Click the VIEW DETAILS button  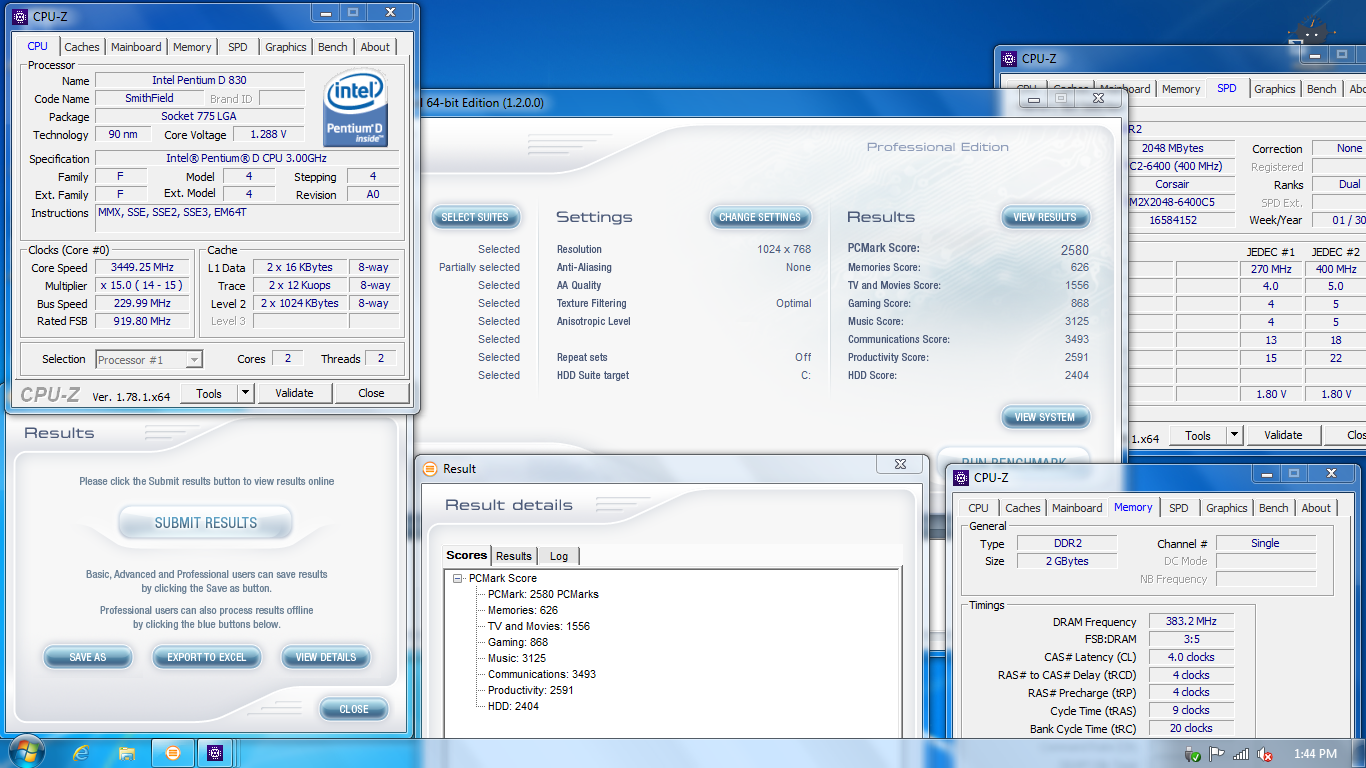(326, 657)
